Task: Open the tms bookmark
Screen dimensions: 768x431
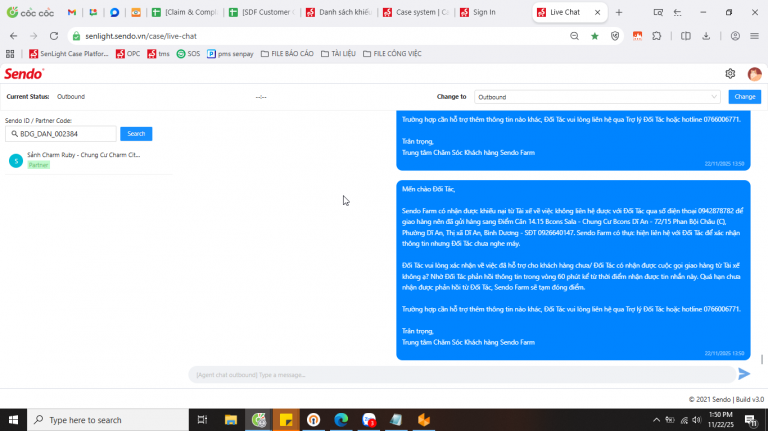Action: click(158, 54)
